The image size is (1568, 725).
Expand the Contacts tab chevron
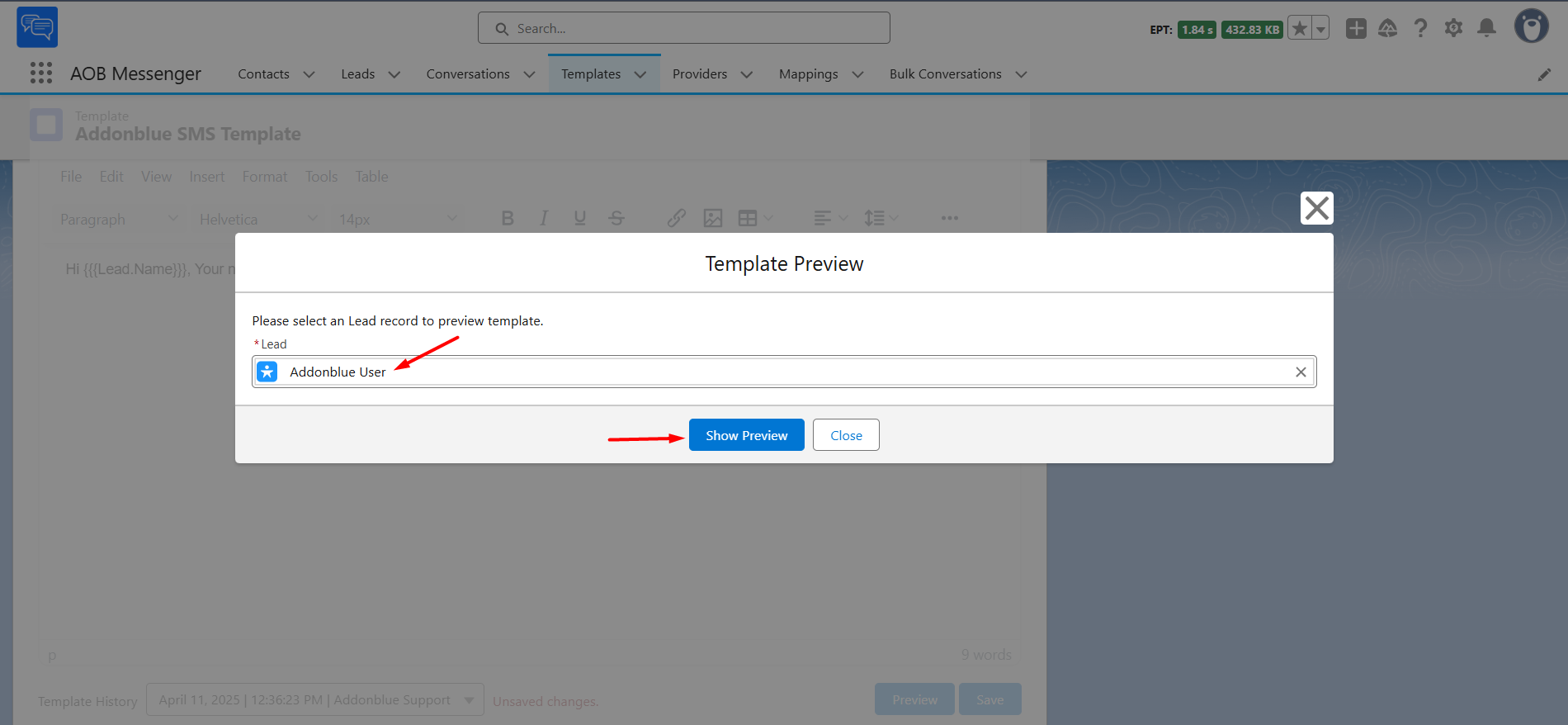click(309, 74)
